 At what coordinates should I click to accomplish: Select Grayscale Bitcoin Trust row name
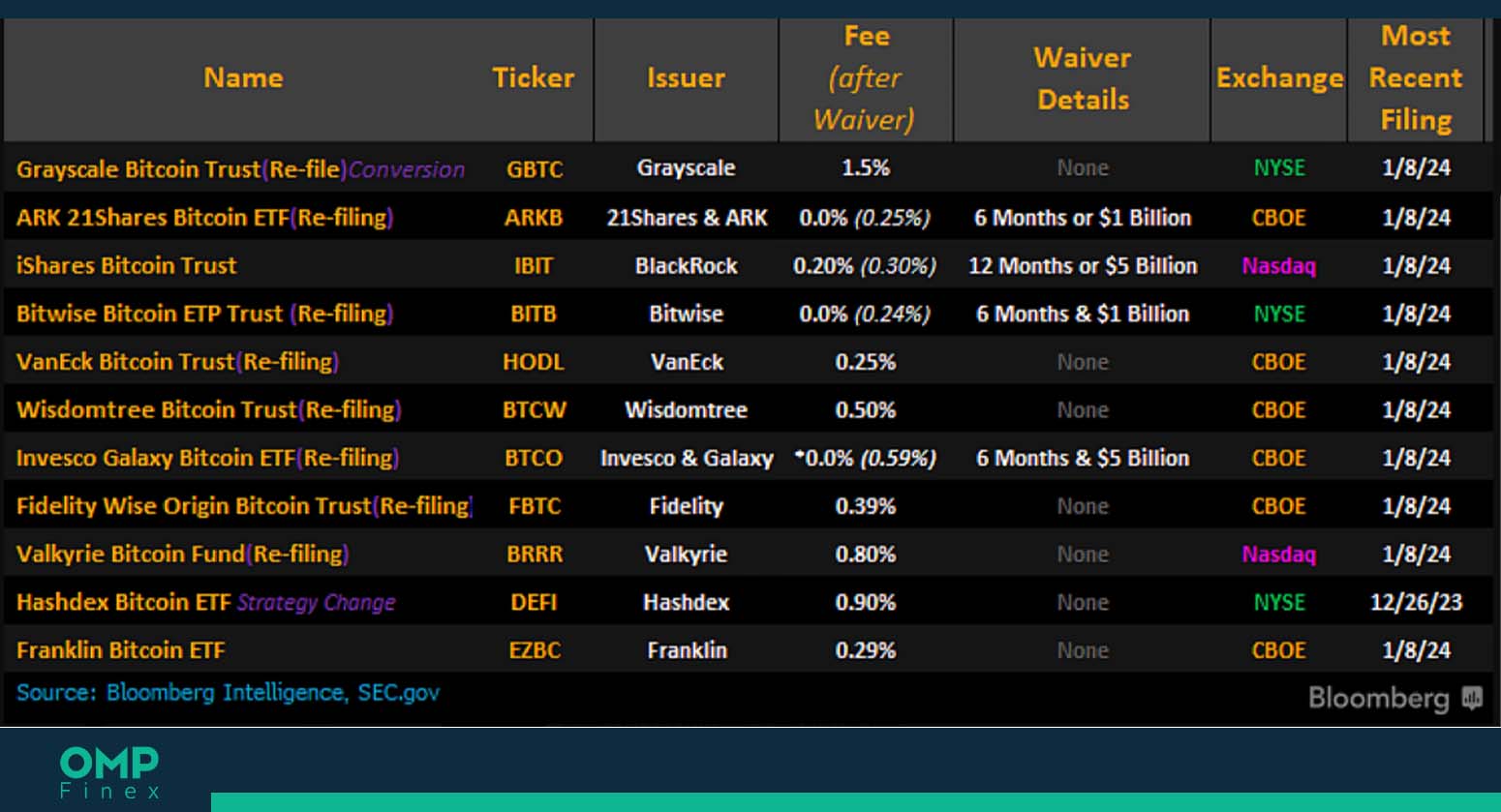[x=240, y=169]
